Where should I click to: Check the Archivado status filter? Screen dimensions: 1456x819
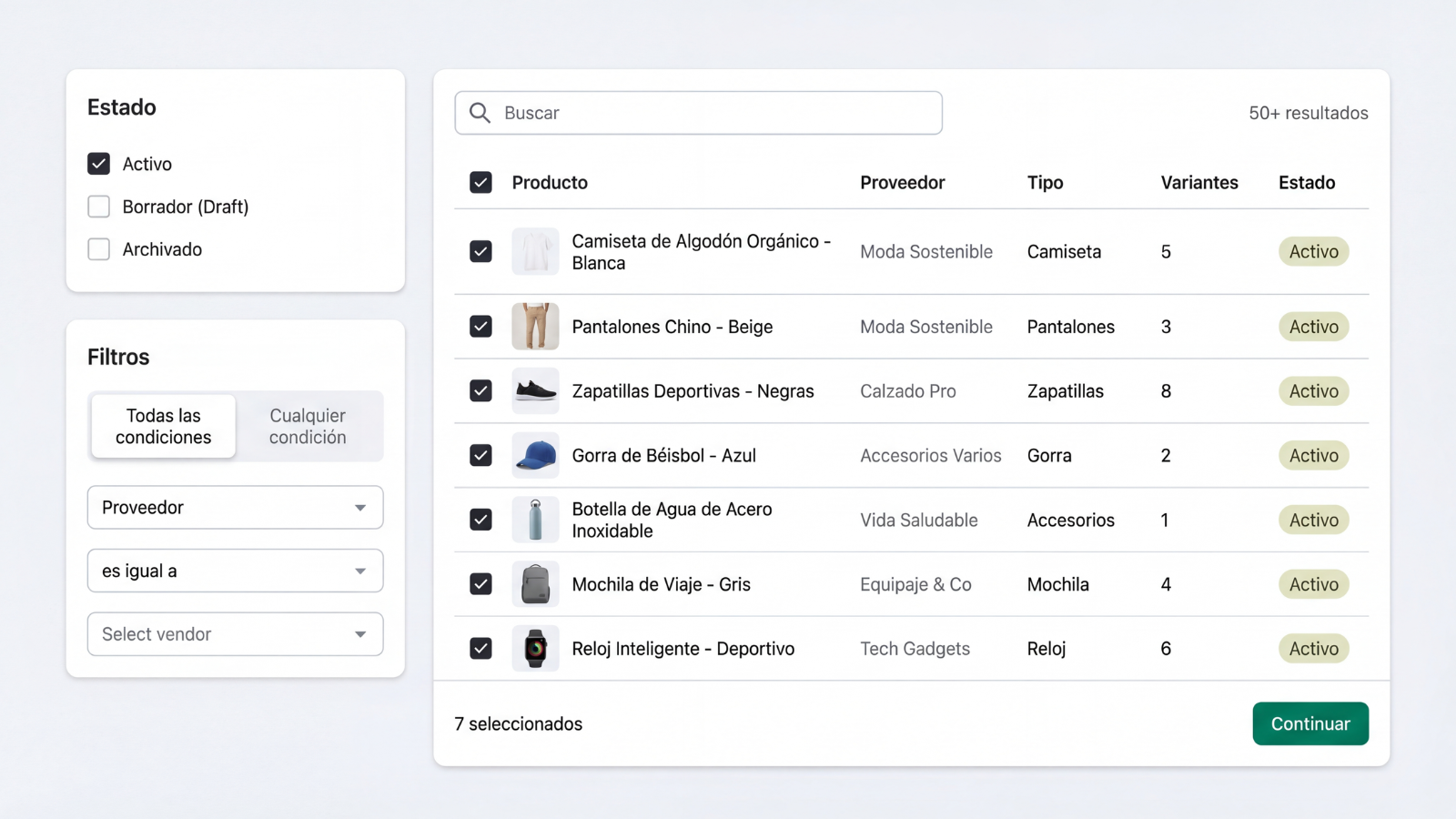(x=98, y=248)
